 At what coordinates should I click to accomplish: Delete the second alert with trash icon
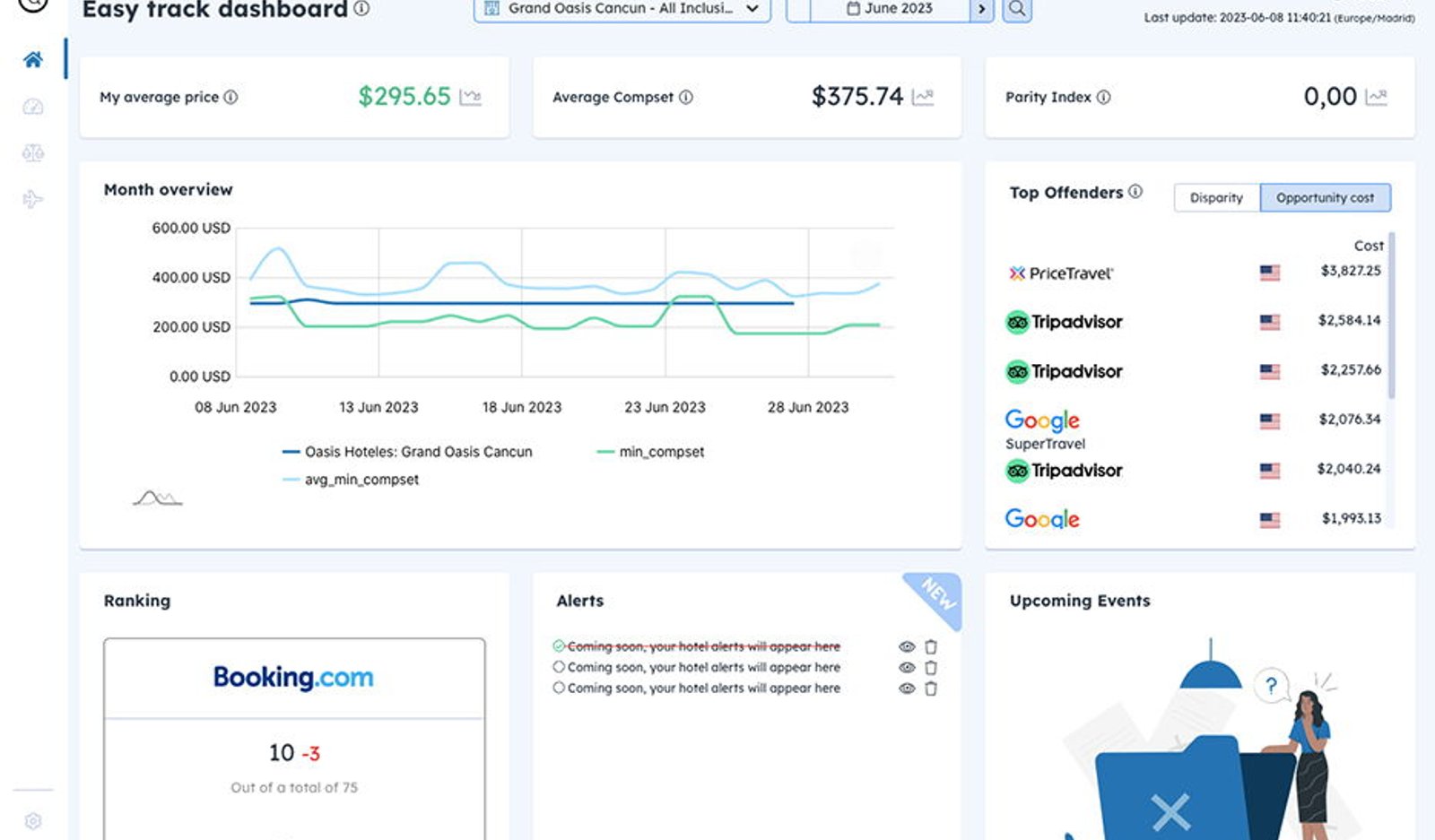tap(931, 668)
